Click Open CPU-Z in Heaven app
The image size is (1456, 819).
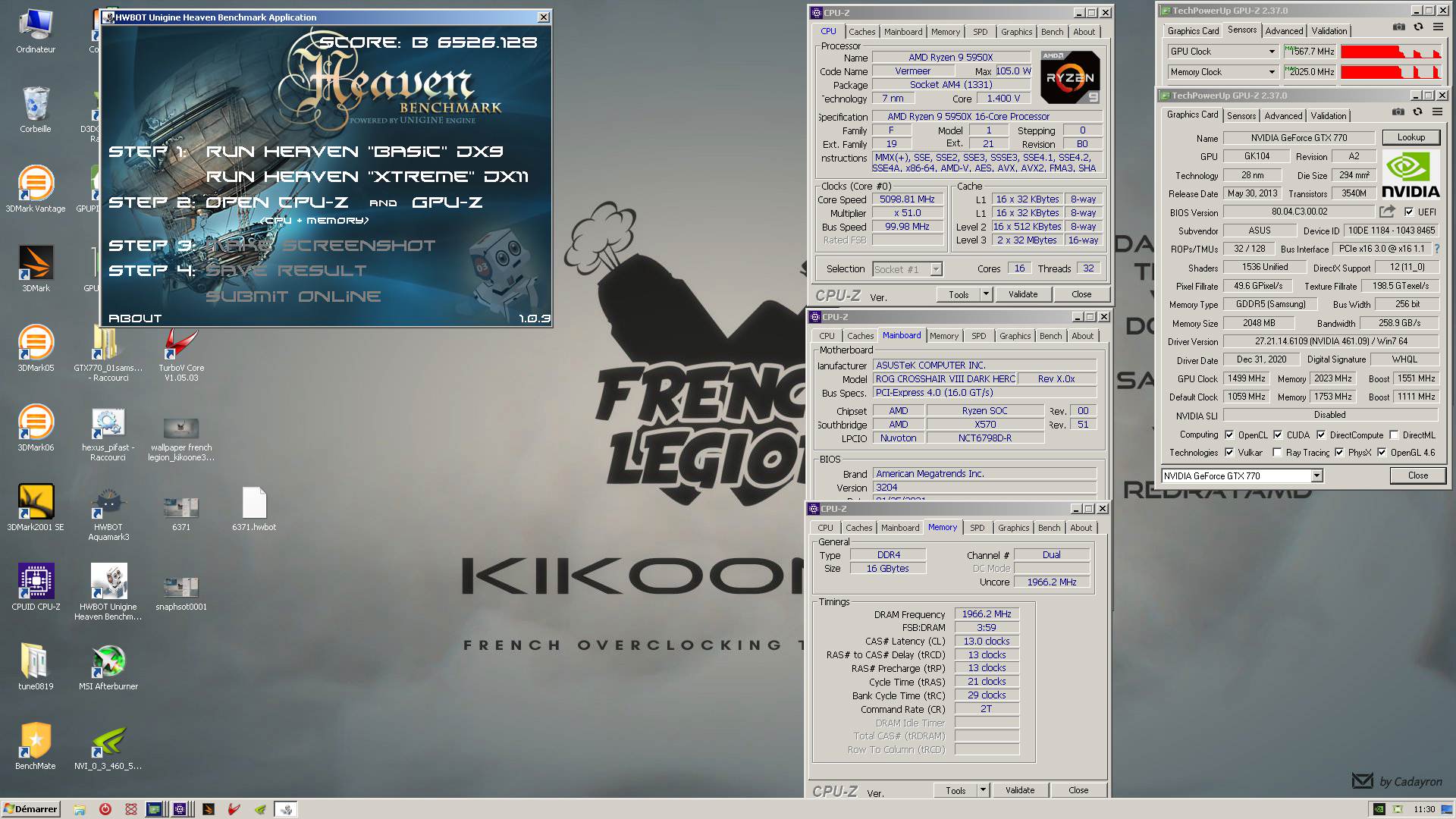point(277,202)
